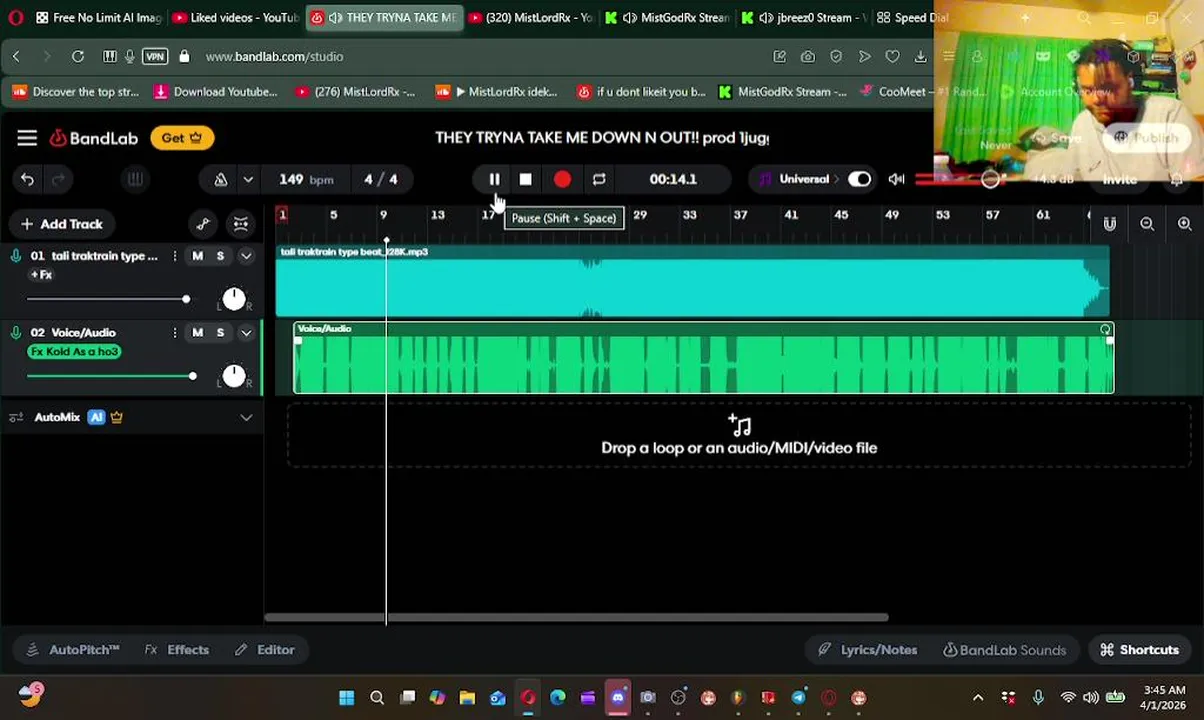Switch to Speed Dial browser tab
Viewport: 1204px width, 720px height.
910,17
